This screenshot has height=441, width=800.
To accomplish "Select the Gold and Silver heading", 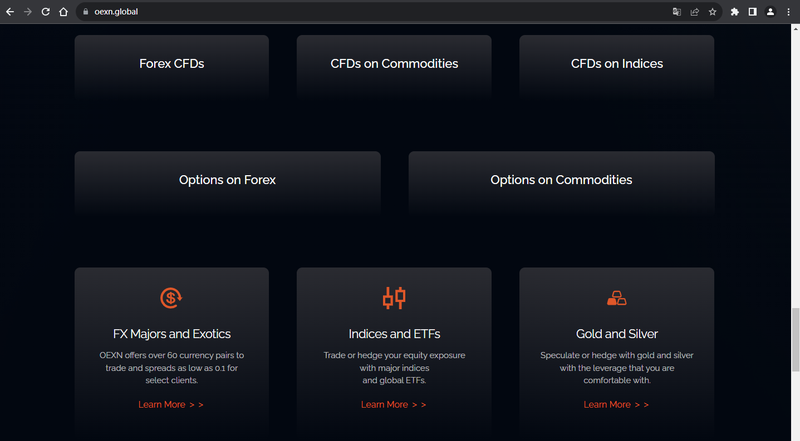I will pos(617,334).
